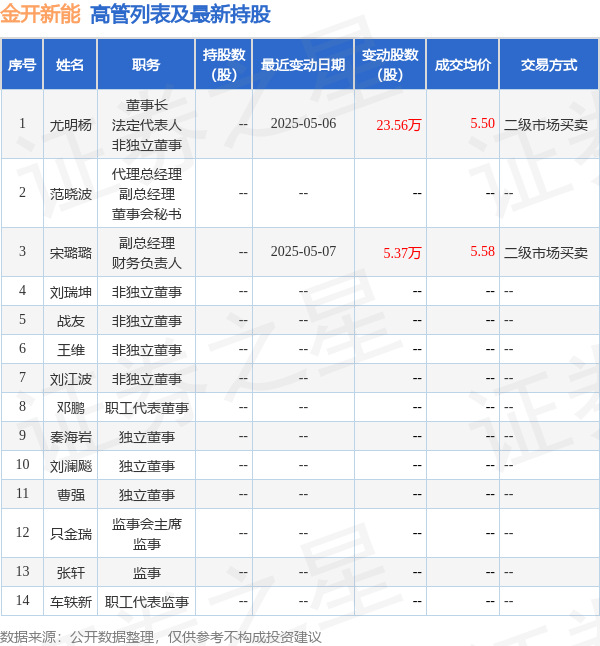Click 尤明杨's position 董事长 法定代表人

[146, 115]
